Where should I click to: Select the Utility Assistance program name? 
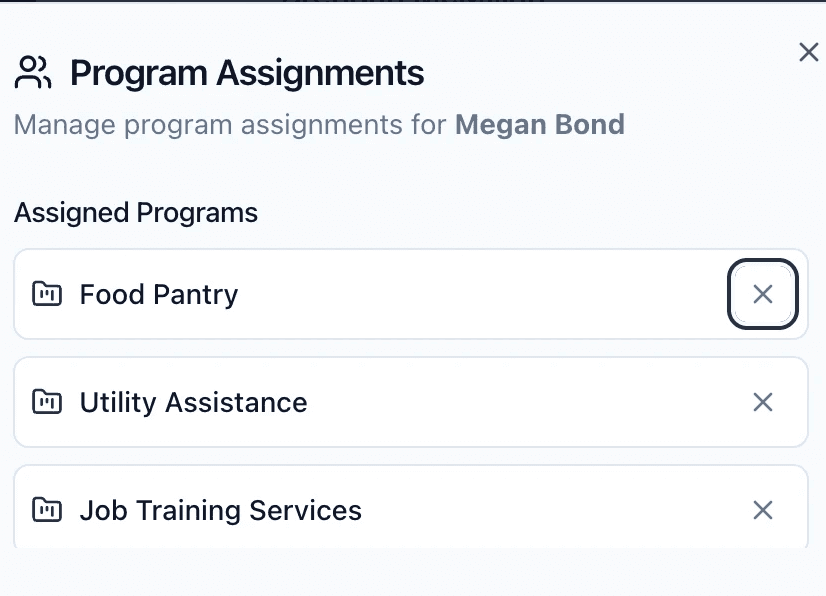[x=193, y=403]
